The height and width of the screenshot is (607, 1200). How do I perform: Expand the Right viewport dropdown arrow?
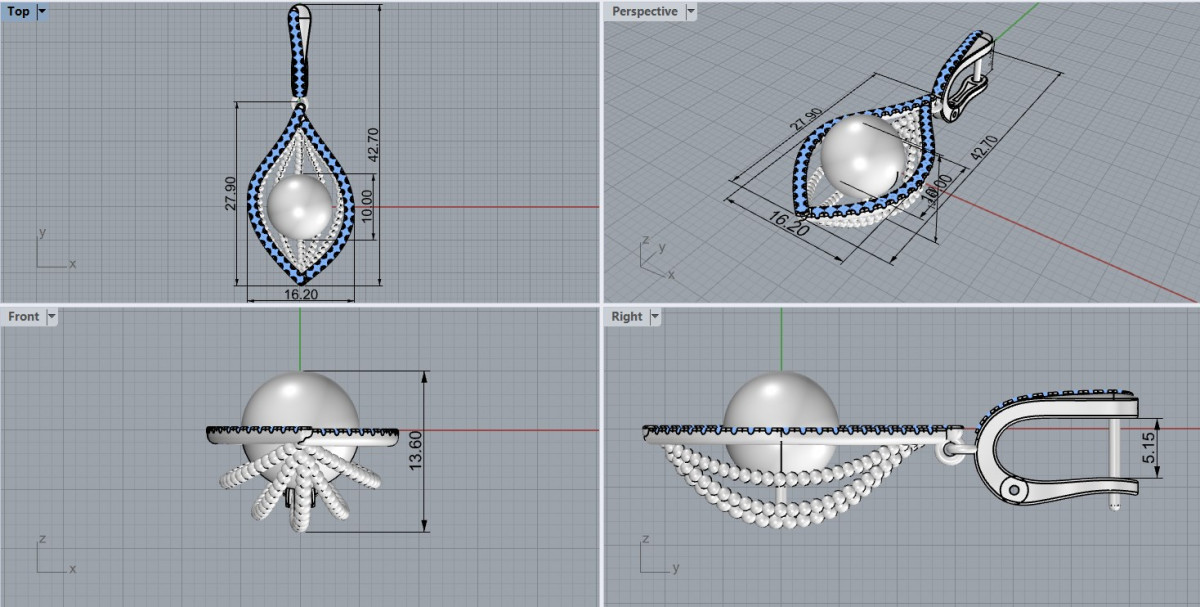655,317
